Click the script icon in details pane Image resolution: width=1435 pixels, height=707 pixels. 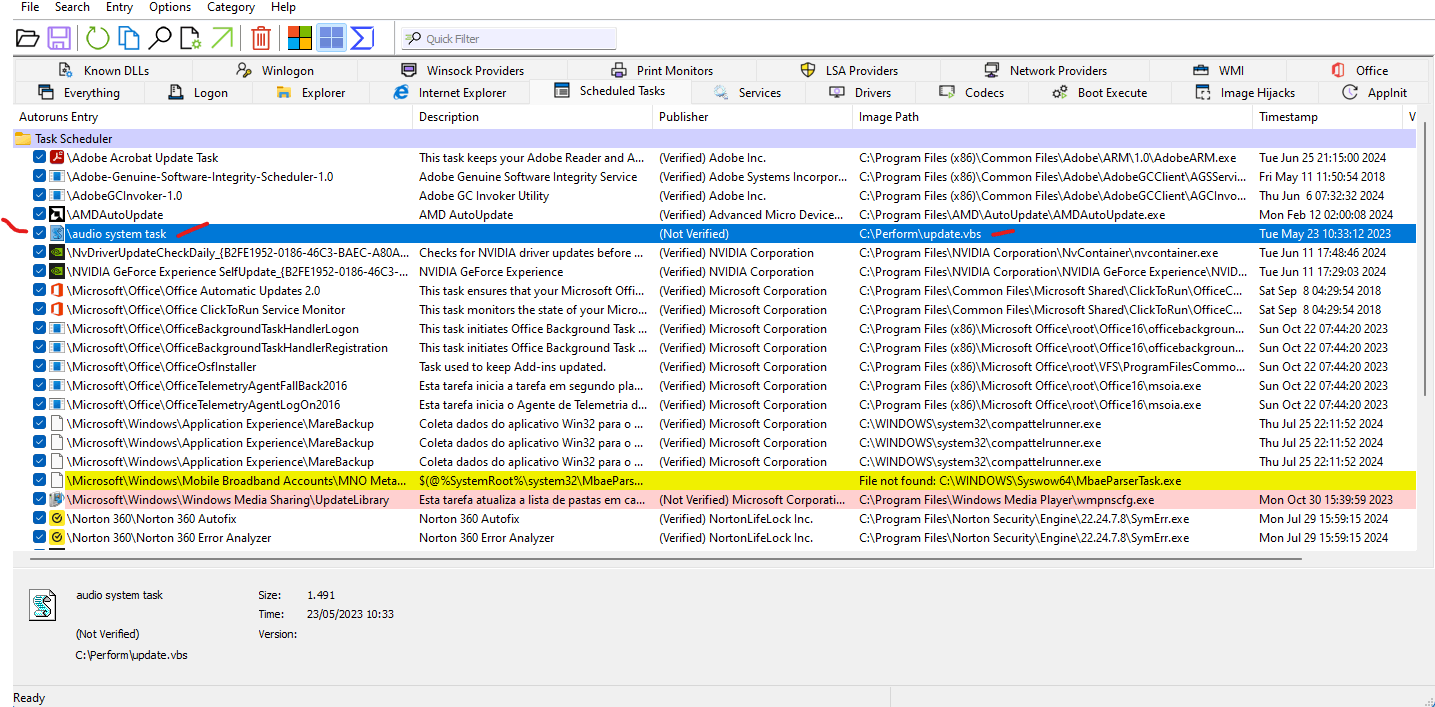pyautogui.click(x=43, y=605)
